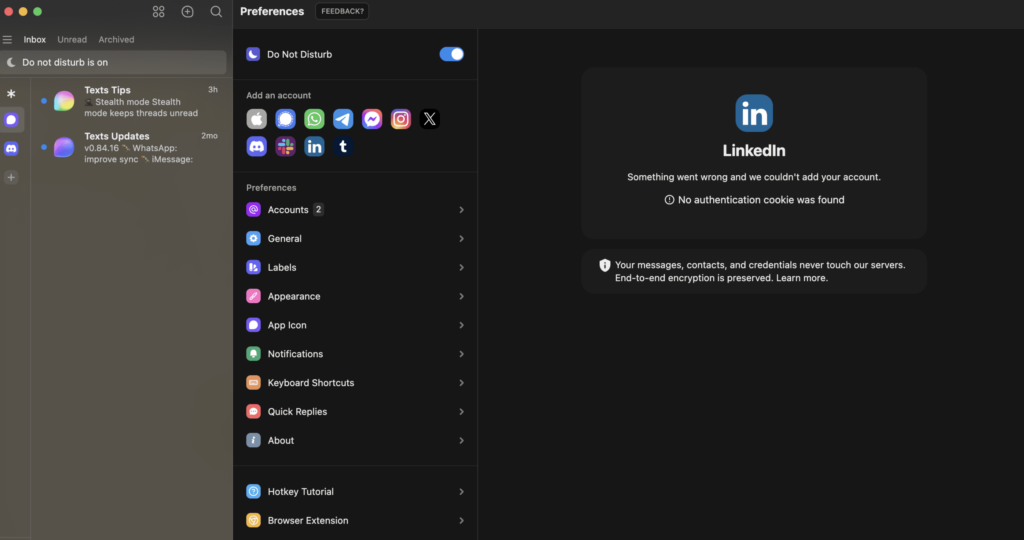
Task: Open the Appearance settings chevron row
Action: pos(355,297)
